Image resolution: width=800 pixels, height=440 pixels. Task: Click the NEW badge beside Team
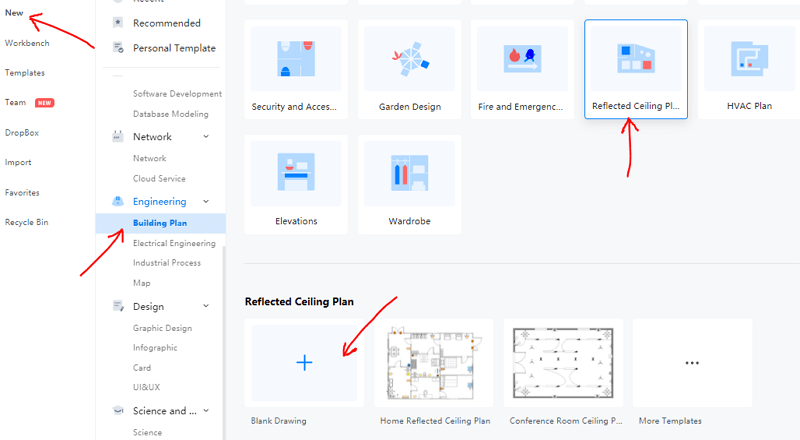point(44,103)
